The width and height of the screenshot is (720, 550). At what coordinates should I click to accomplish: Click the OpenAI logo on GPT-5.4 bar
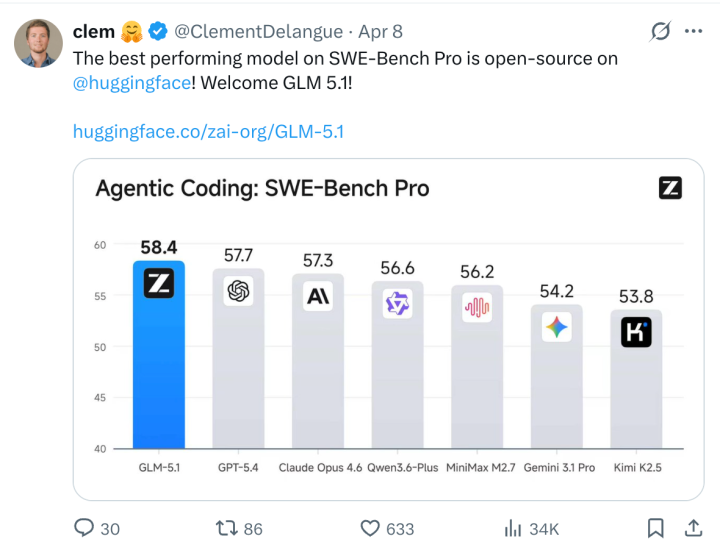coord(238,291)
